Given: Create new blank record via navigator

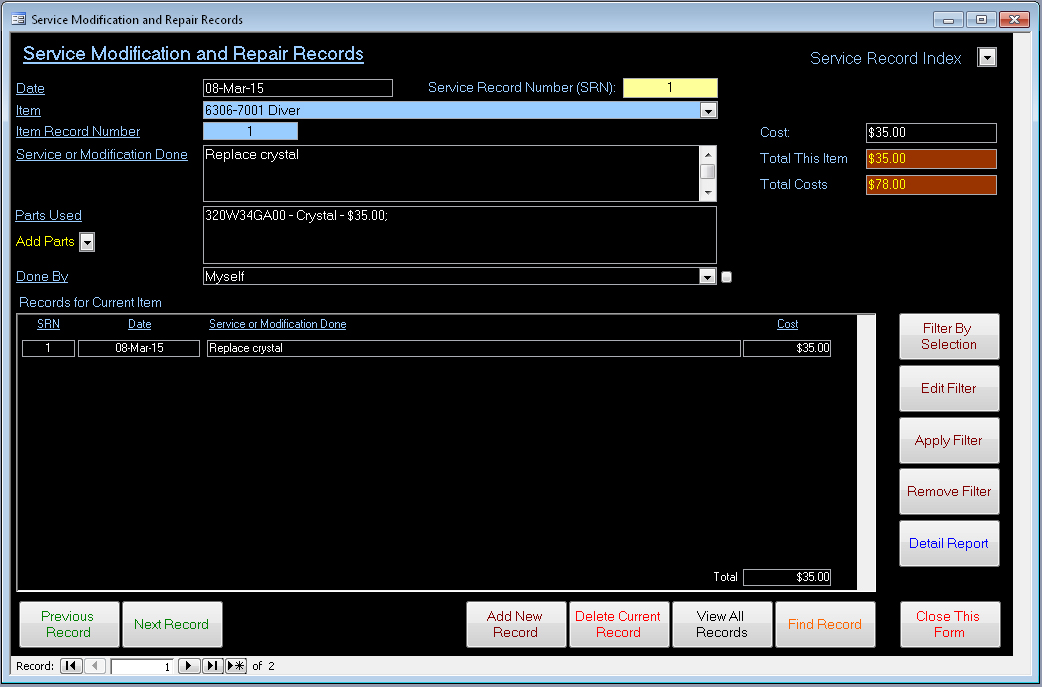Looking at the screenshot, I should pyautogui.click(x=236, y=666).
